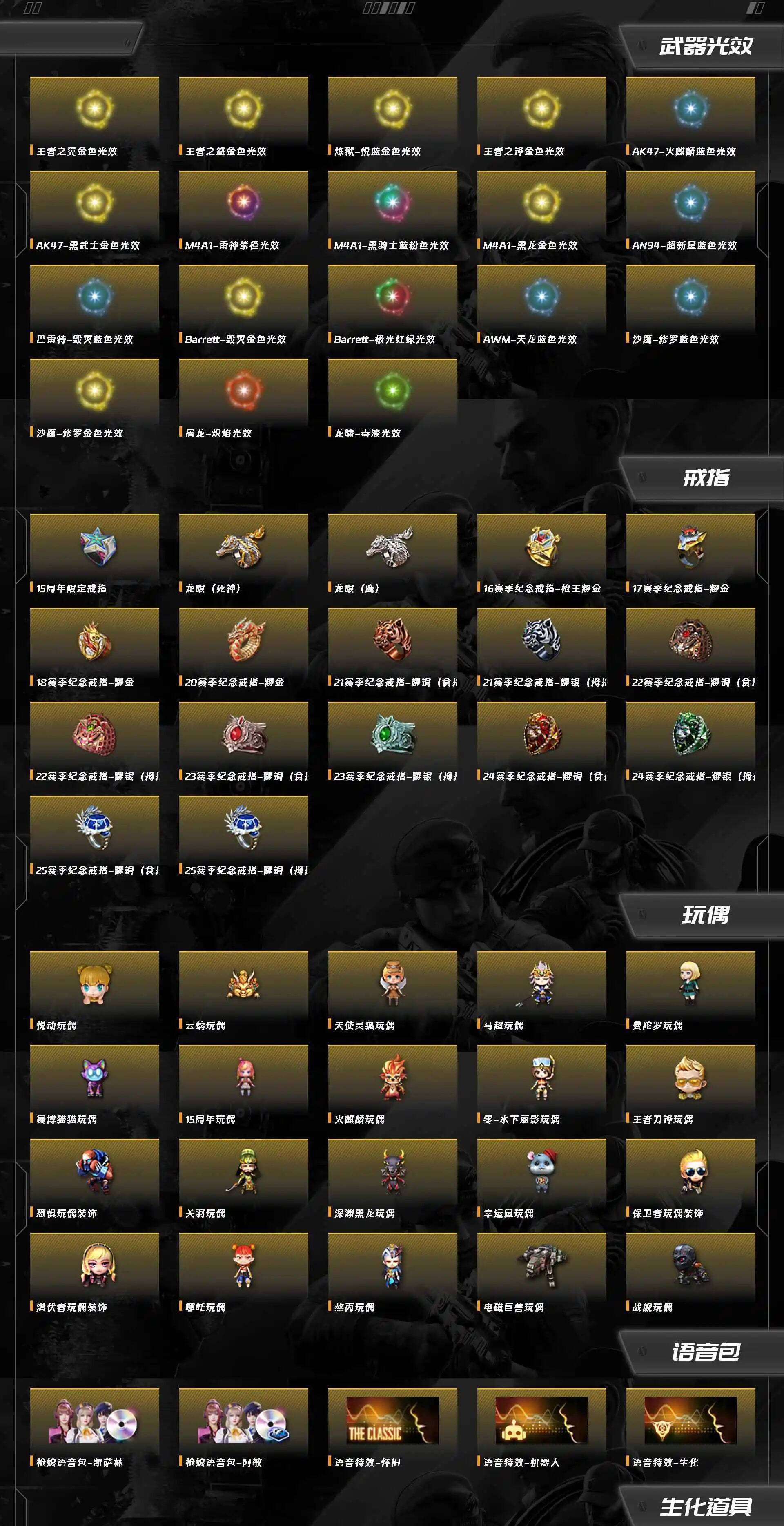Select the 15周年限定戒指 star ring icon
Viewport: 784px width, 1526px height.
98,546
